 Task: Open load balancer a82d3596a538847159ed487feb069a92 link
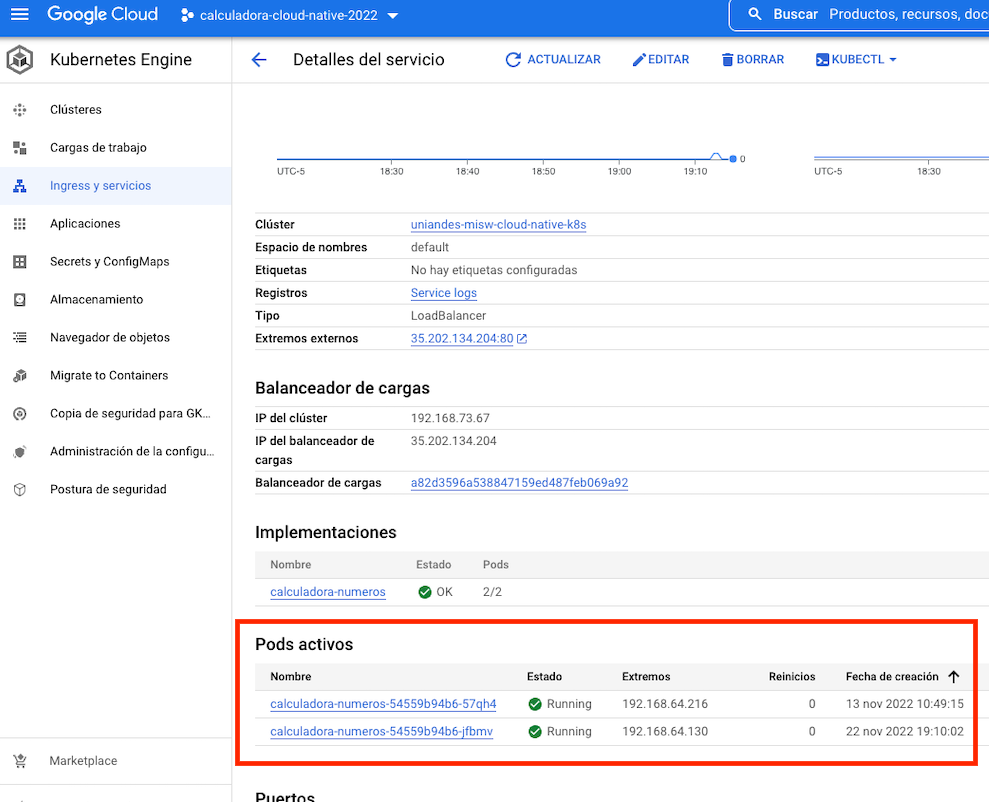[519, 482]
